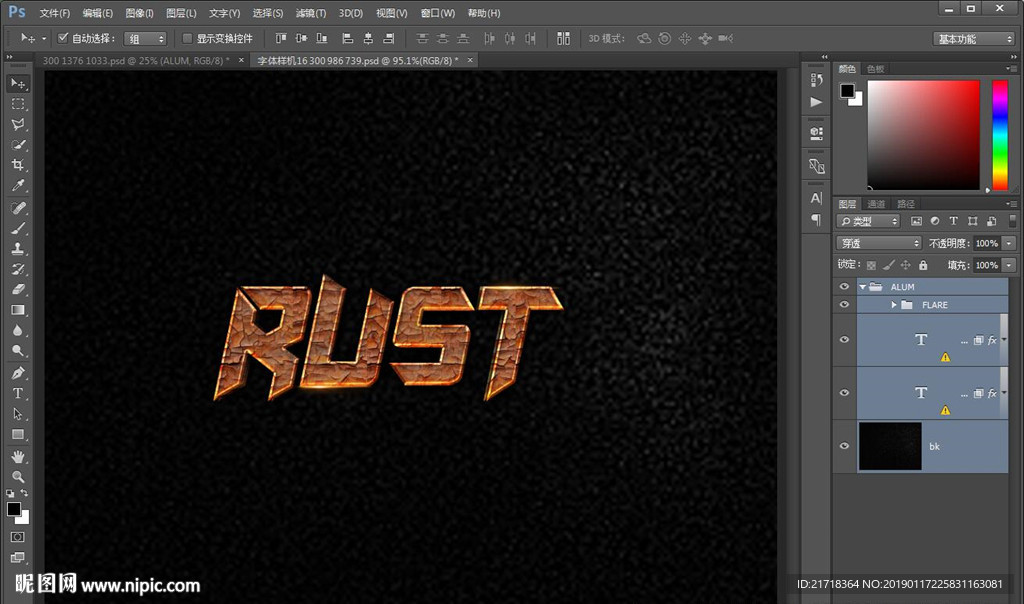
Task: Hide the FLARE group
Action: pos(844,305)
